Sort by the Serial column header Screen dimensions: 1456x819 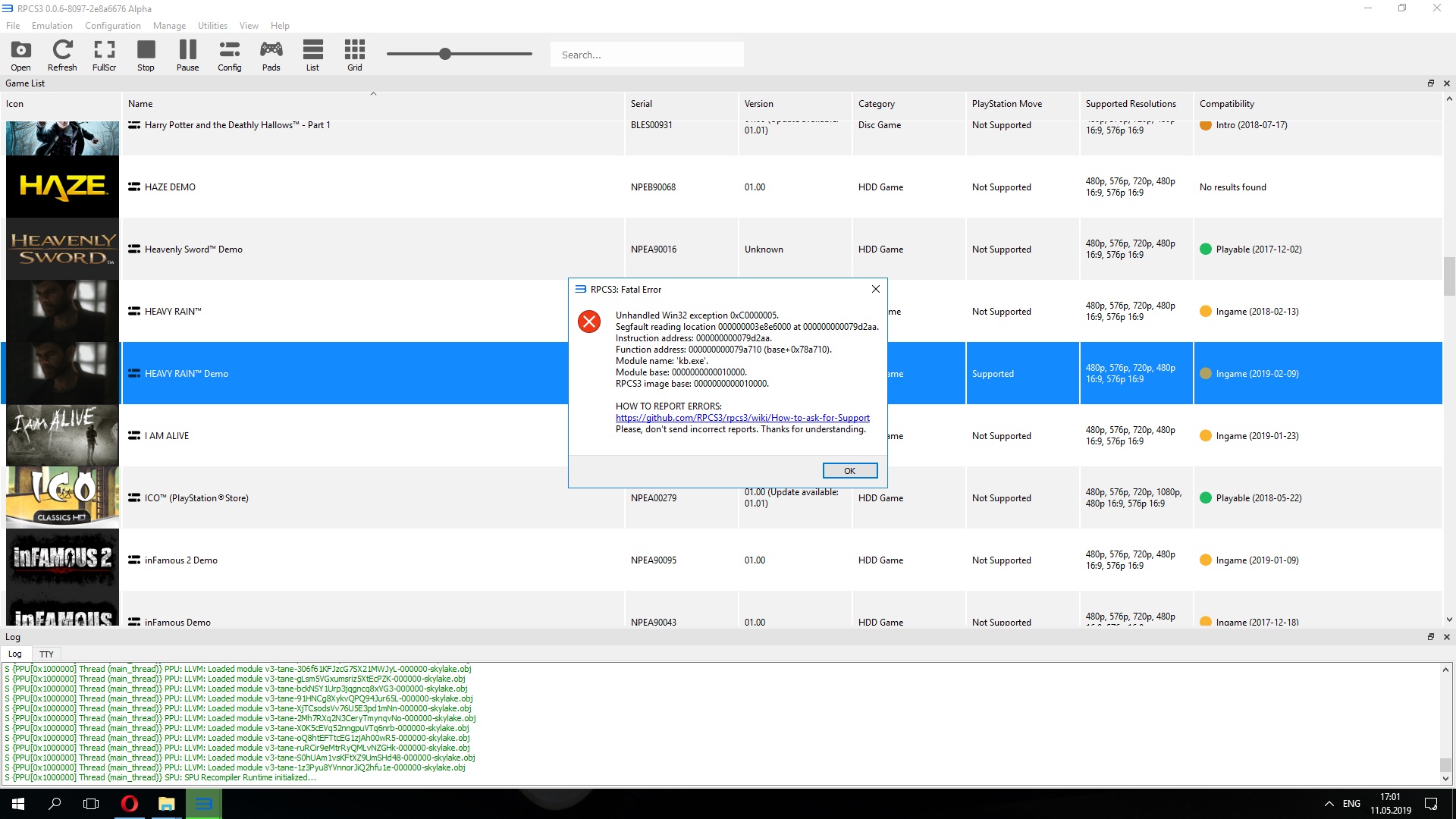(682, 104)
